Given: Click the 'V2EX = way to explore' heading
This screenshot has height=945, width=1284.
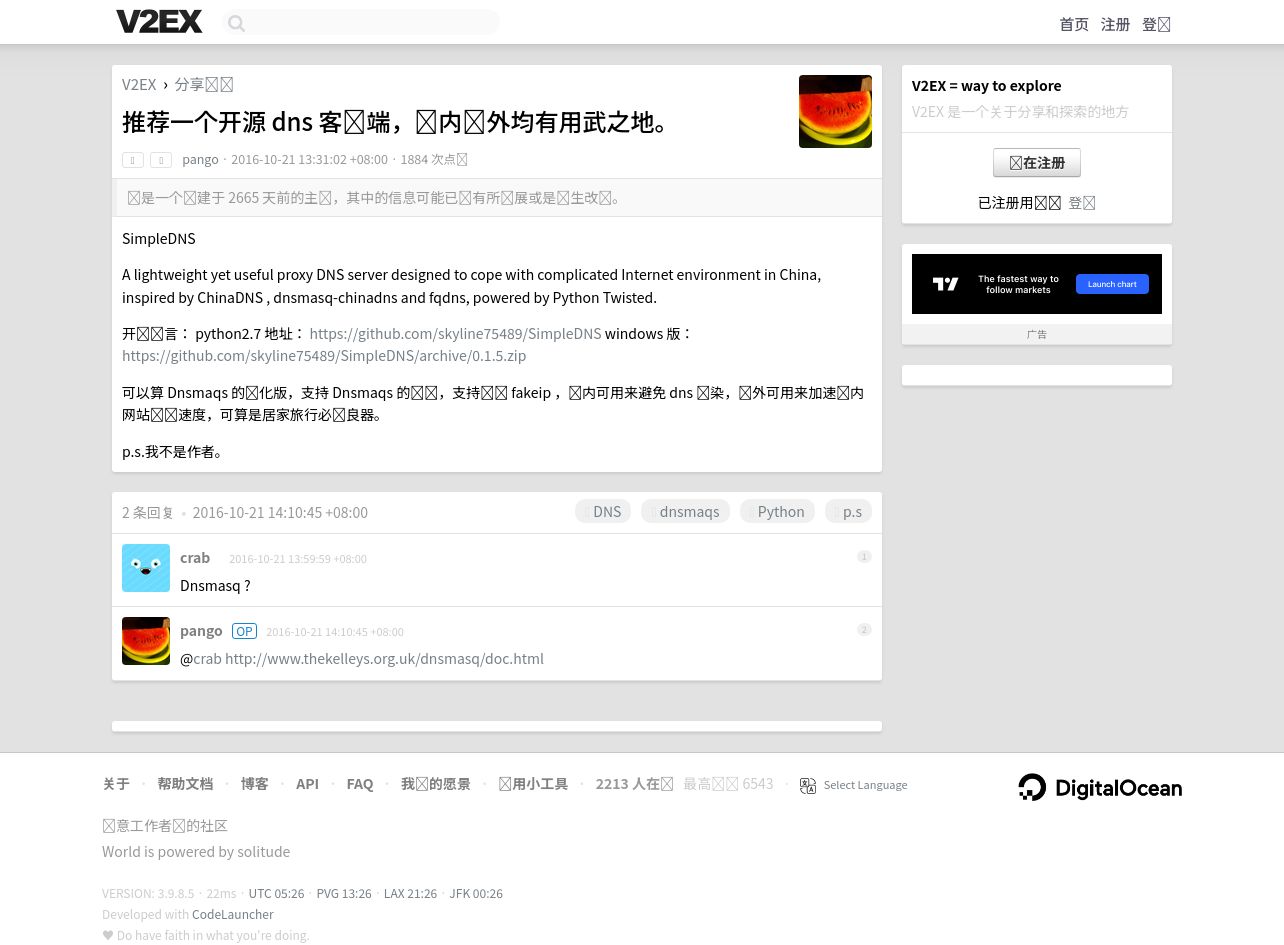Looking at the screenshot, I should point(986,86).
